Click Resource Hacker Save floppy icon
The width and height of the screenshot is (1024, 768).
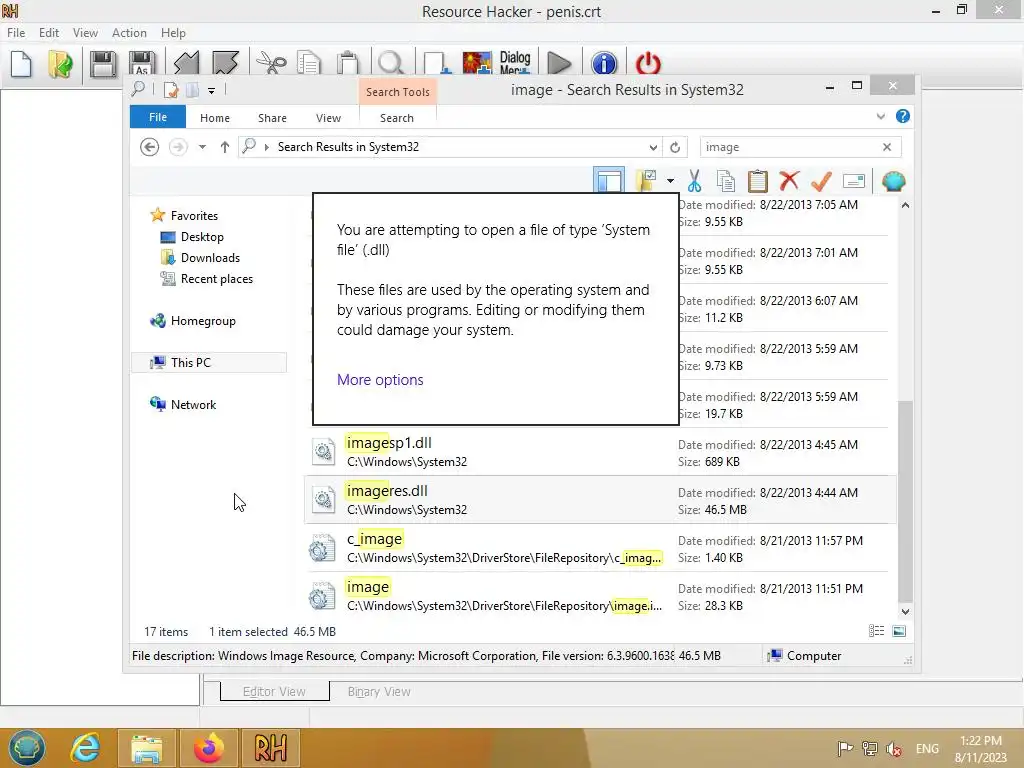103,64
